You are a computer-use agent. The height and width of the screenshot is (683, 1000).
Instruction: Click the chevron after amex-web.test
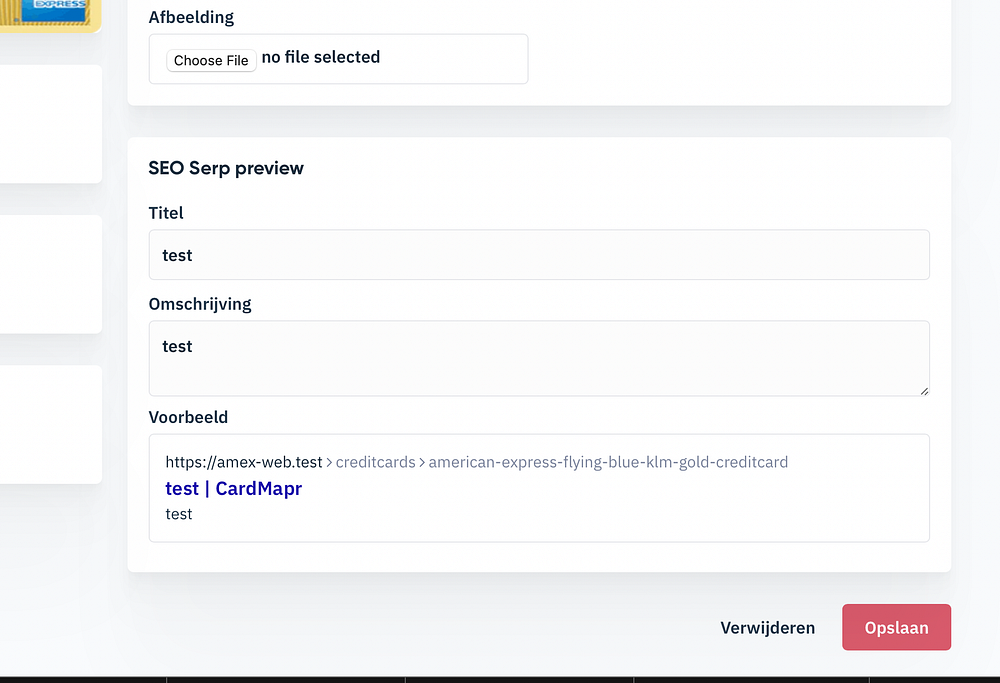tap(329, 463)
